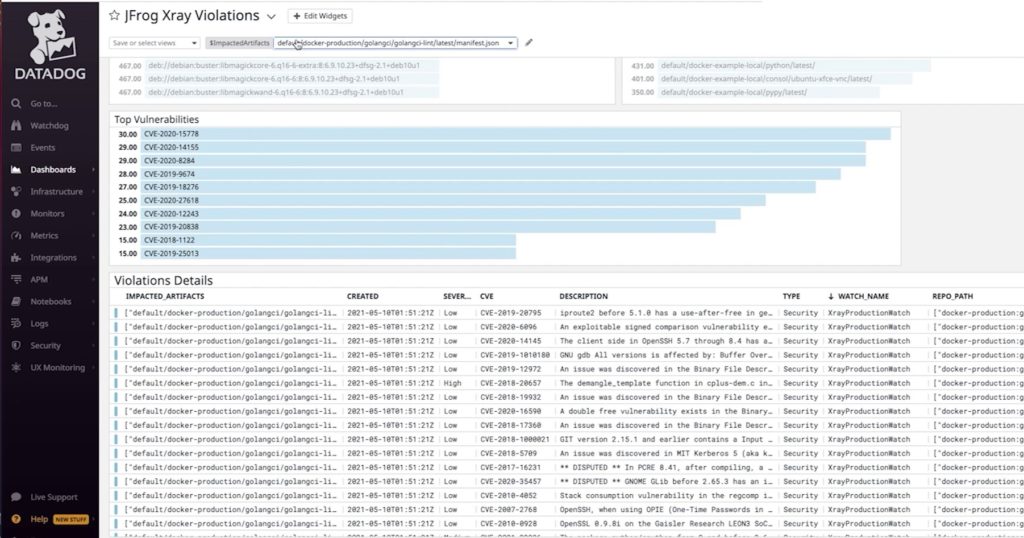This screenshot has height=538, width=1024.
Task: Click the CVE-2018-1000021 cell
Action: 515,439
